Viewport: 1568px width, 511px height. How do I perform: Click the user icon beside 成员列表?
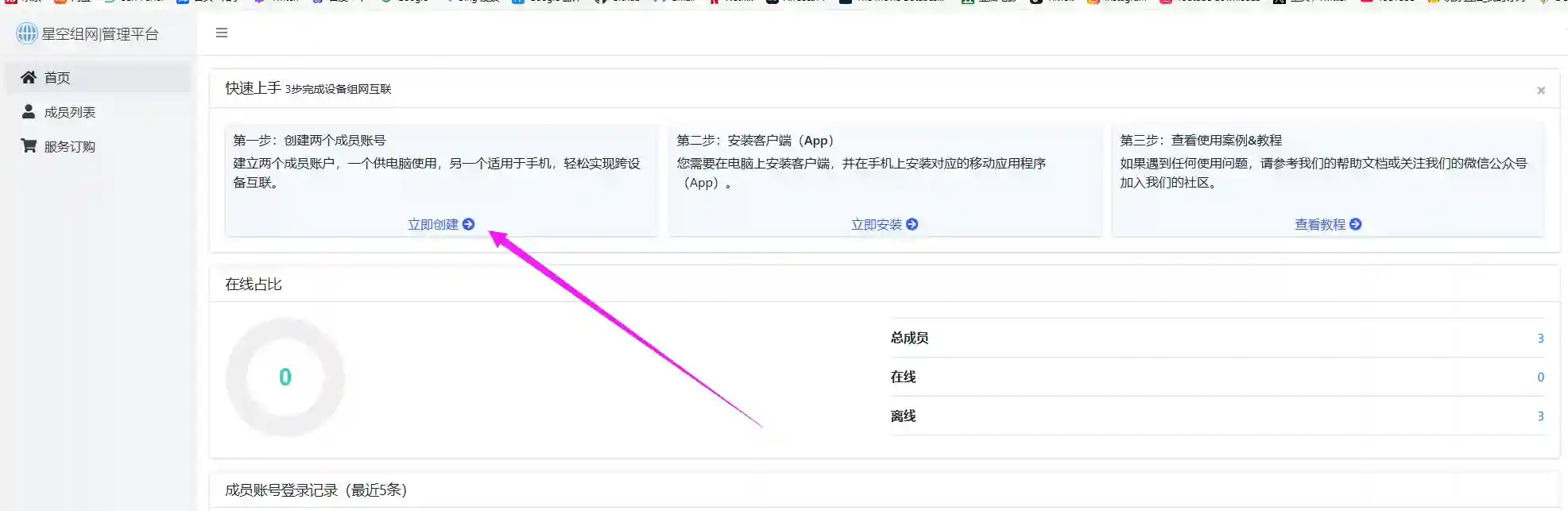click(x=29, y=112)
